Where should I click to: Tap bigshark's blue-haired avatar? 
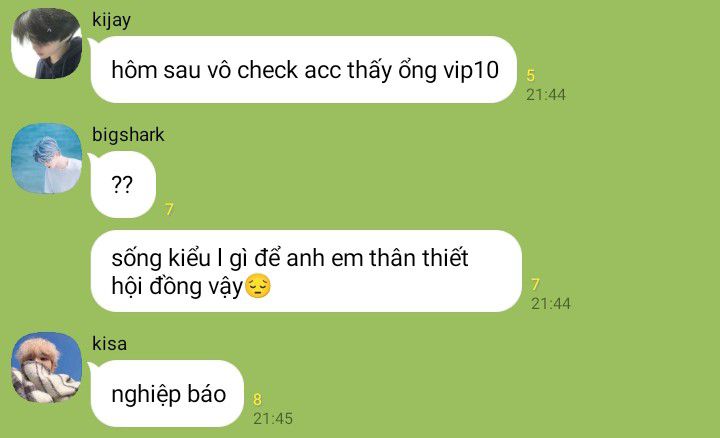[46, 158]
